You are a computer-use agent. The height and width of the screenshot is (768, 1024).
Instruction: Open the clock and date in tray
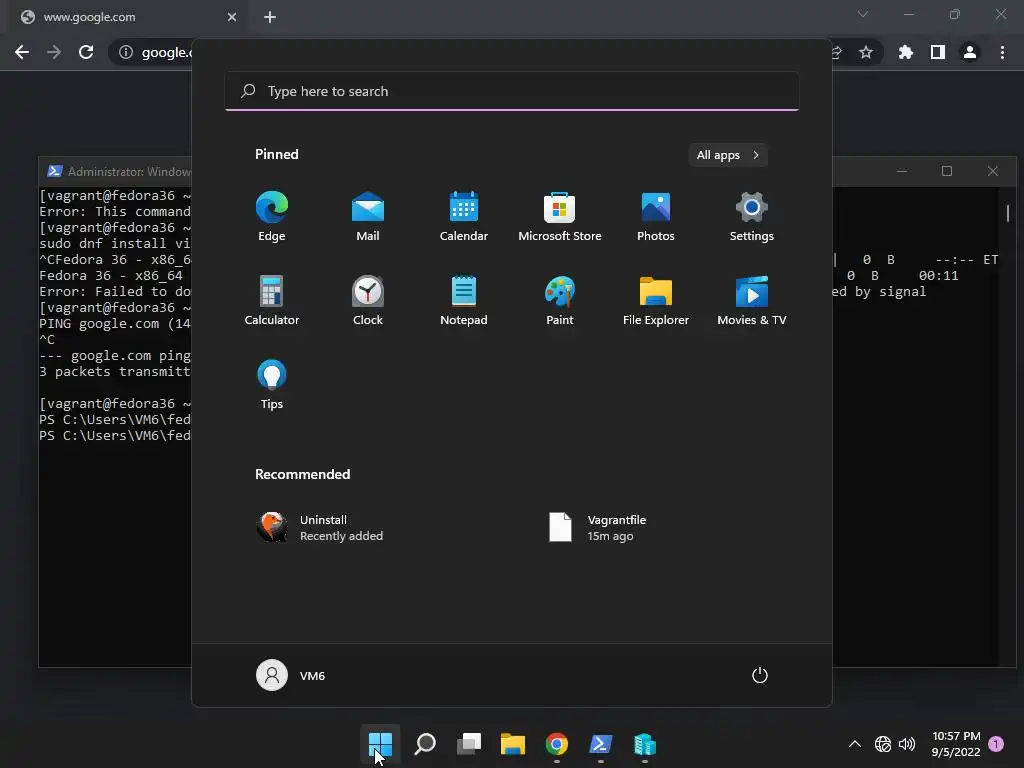[x=956, y=744]
